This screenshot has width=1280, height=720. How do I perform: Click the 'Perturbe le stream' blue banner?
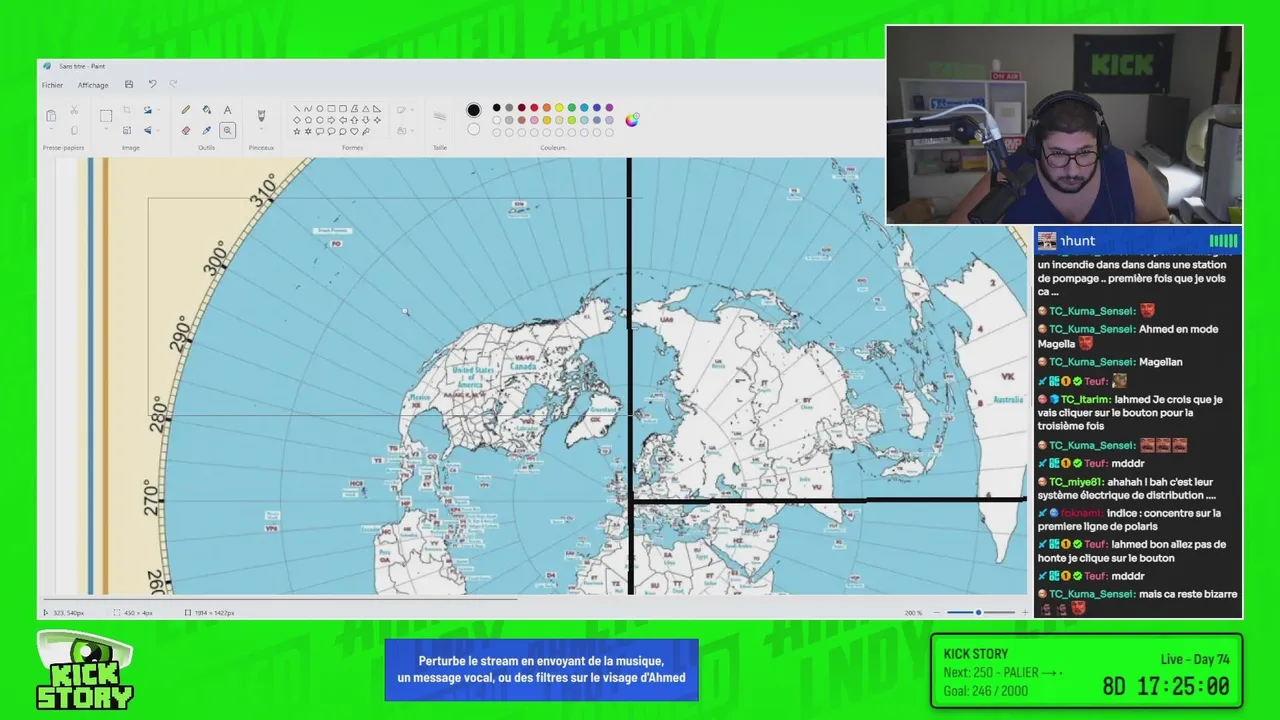point(541,669)
